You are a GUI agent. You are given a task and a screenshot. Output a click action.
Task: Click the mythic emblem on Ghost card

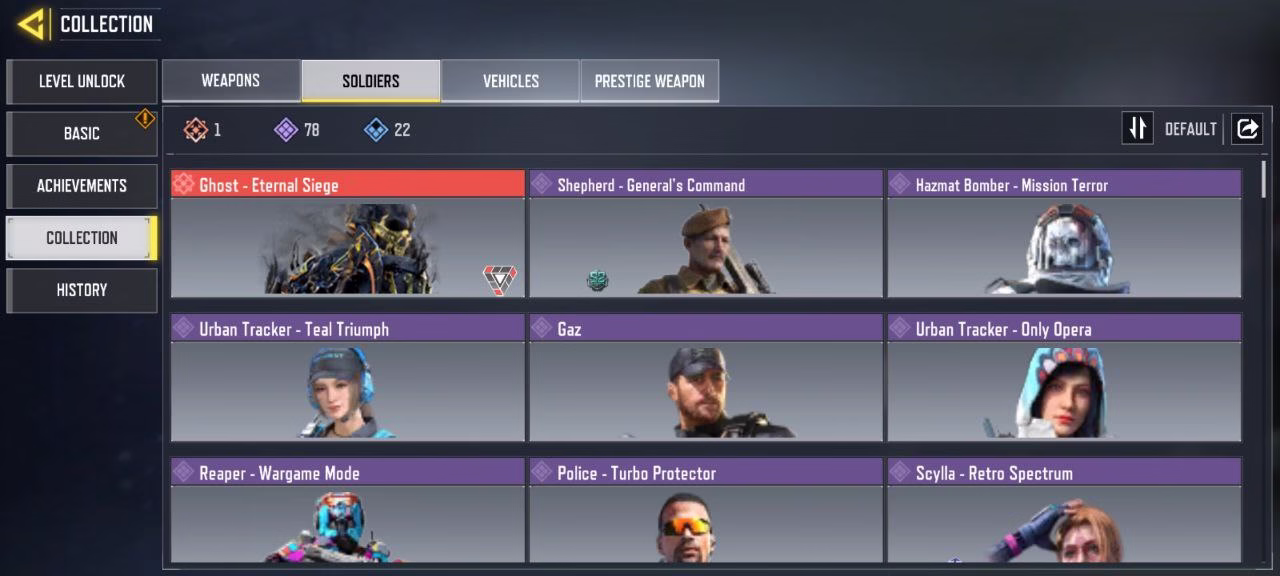click(x=500, y=280)
